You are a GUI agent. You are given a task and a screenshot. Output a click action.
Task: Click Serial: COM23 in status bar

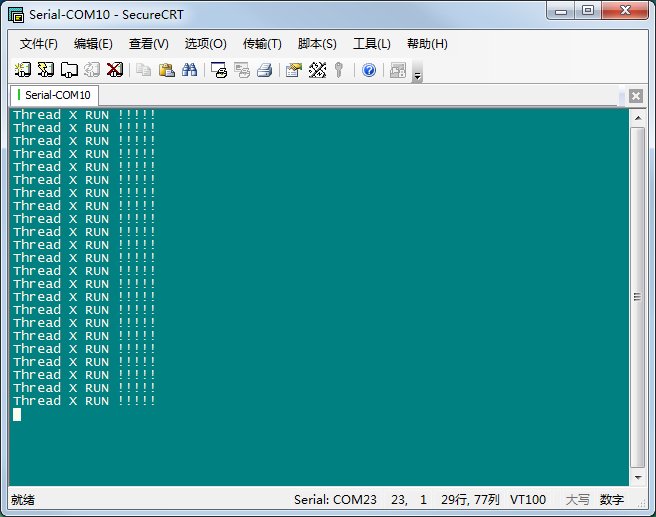pyautogui.click(x=335, y=499)
